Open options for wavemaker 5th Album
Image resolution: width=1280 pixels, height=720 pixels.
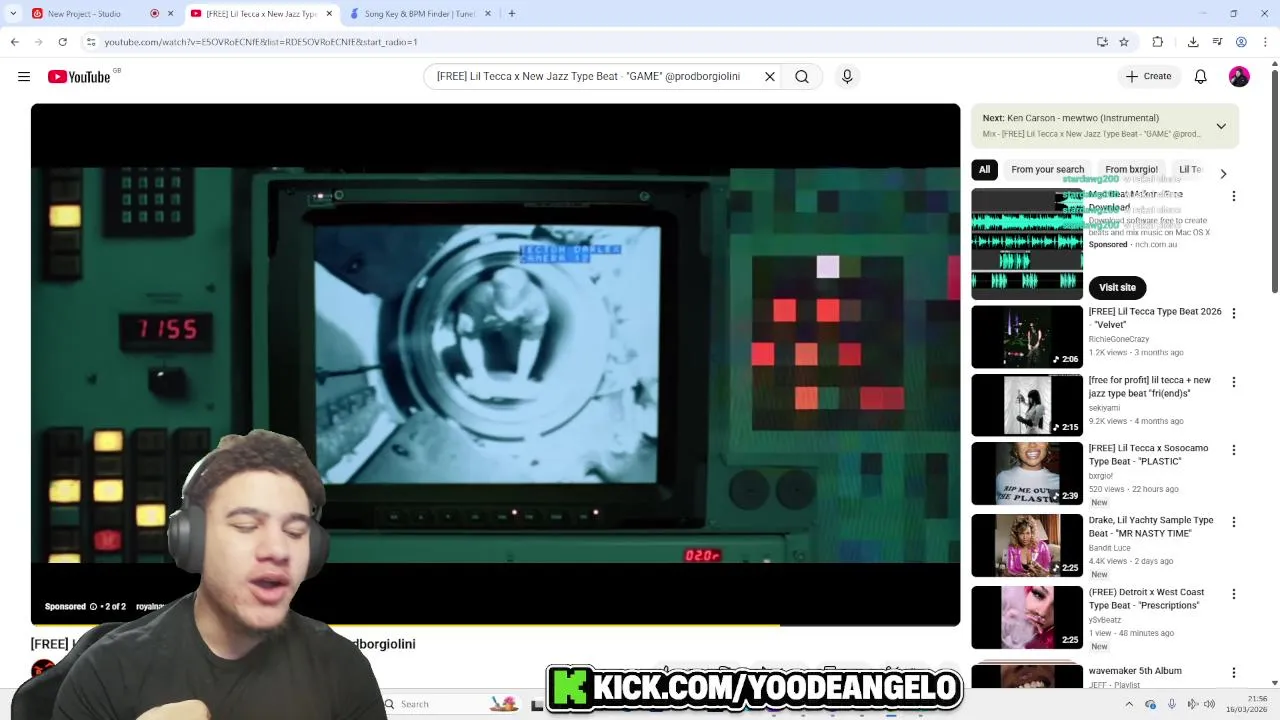coord(1233,673)
